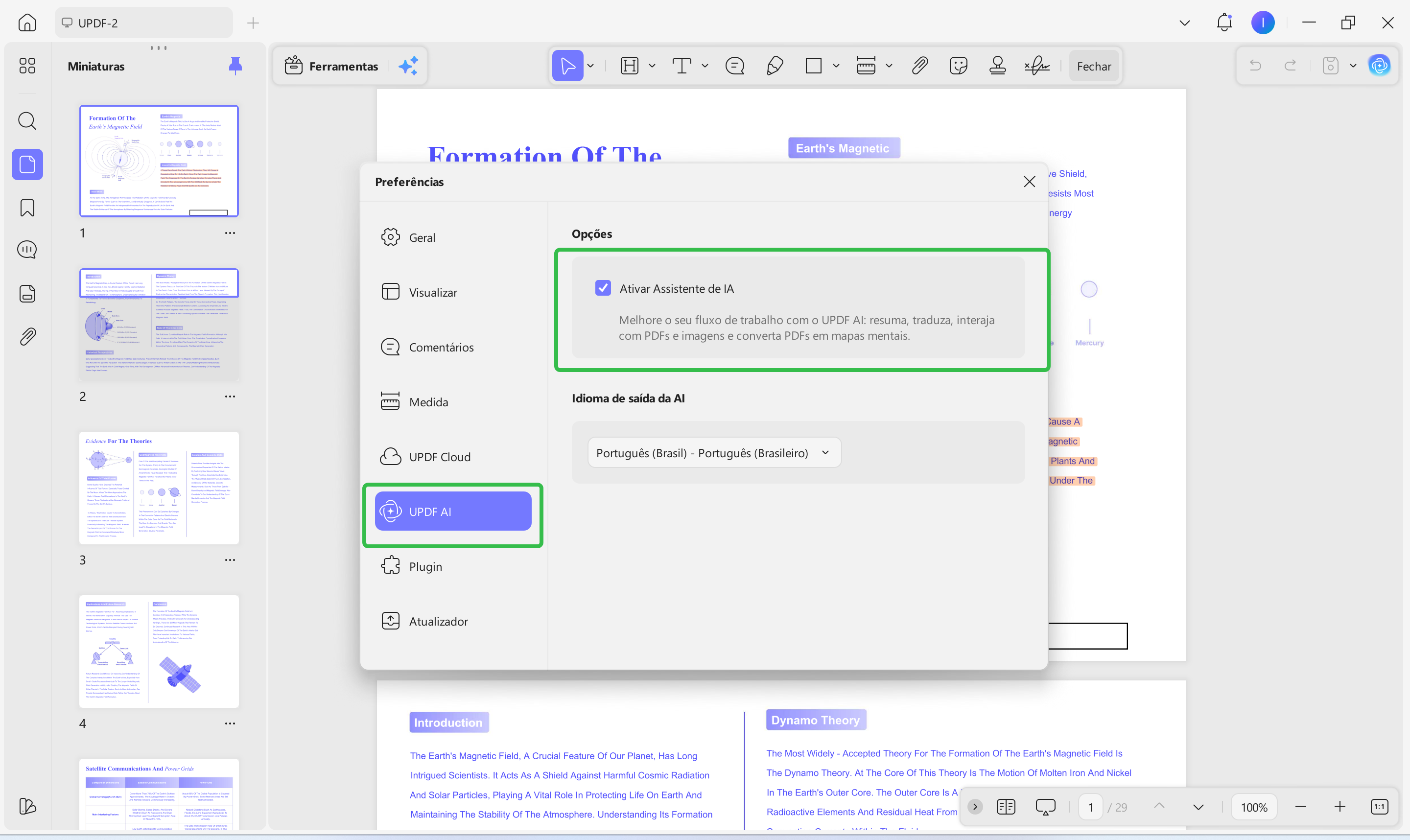Viewport: 1410px width, 840px height.
Task: Expand the bottom toolbar collapse arrow
Action: click(975, 807)
